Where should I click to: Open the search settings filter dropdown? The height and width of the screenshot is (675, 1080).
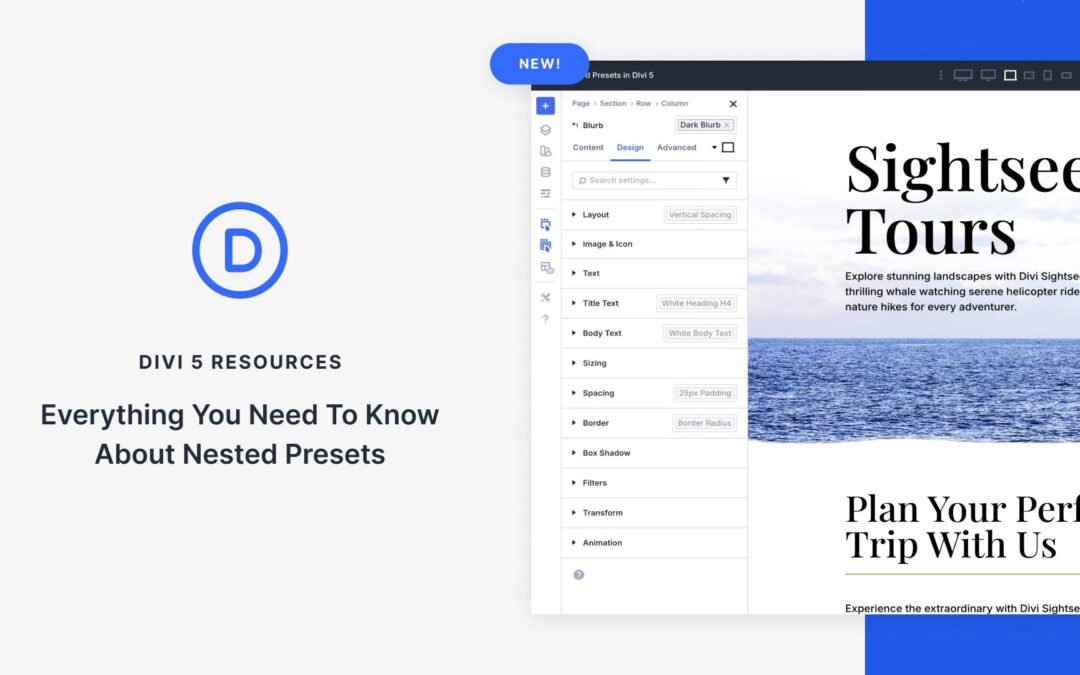(x=726, y=181)
